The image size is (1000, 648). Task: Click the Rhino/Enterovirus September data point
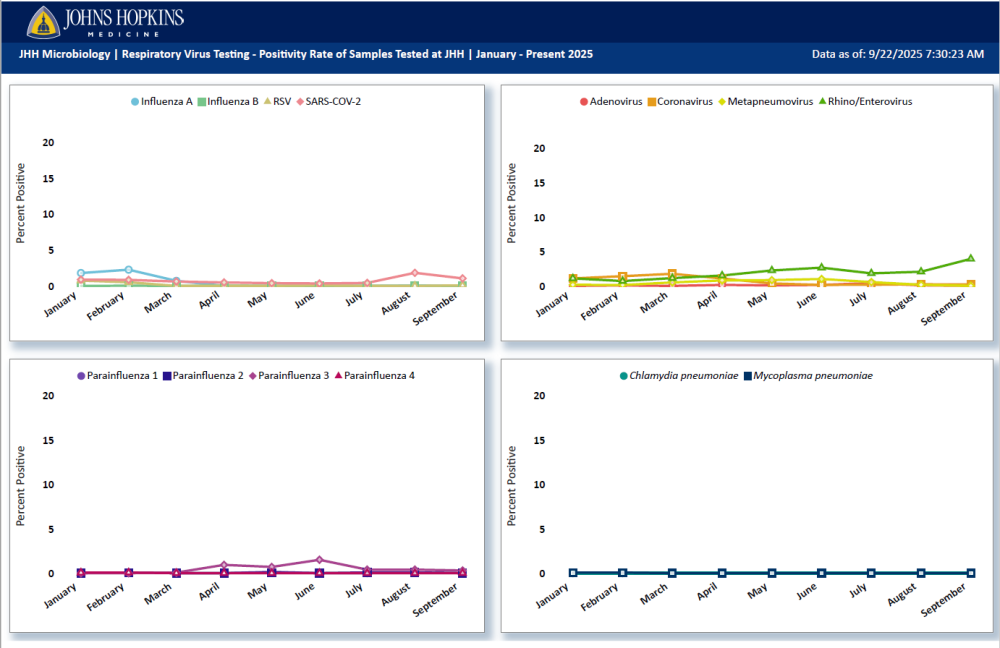pos(970,259)
